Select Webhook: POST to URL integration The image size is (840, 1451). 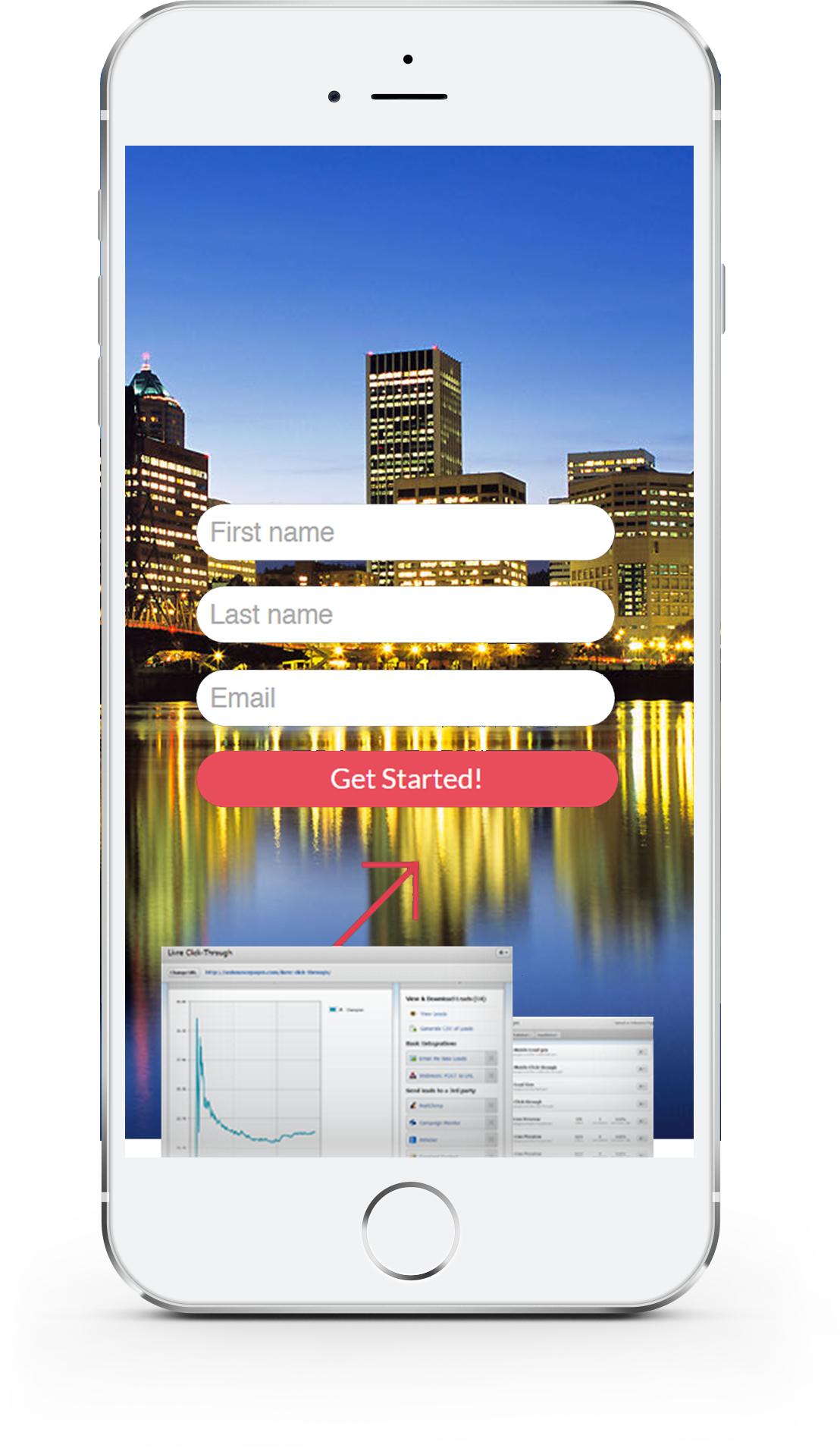(x=446, y=1076)
